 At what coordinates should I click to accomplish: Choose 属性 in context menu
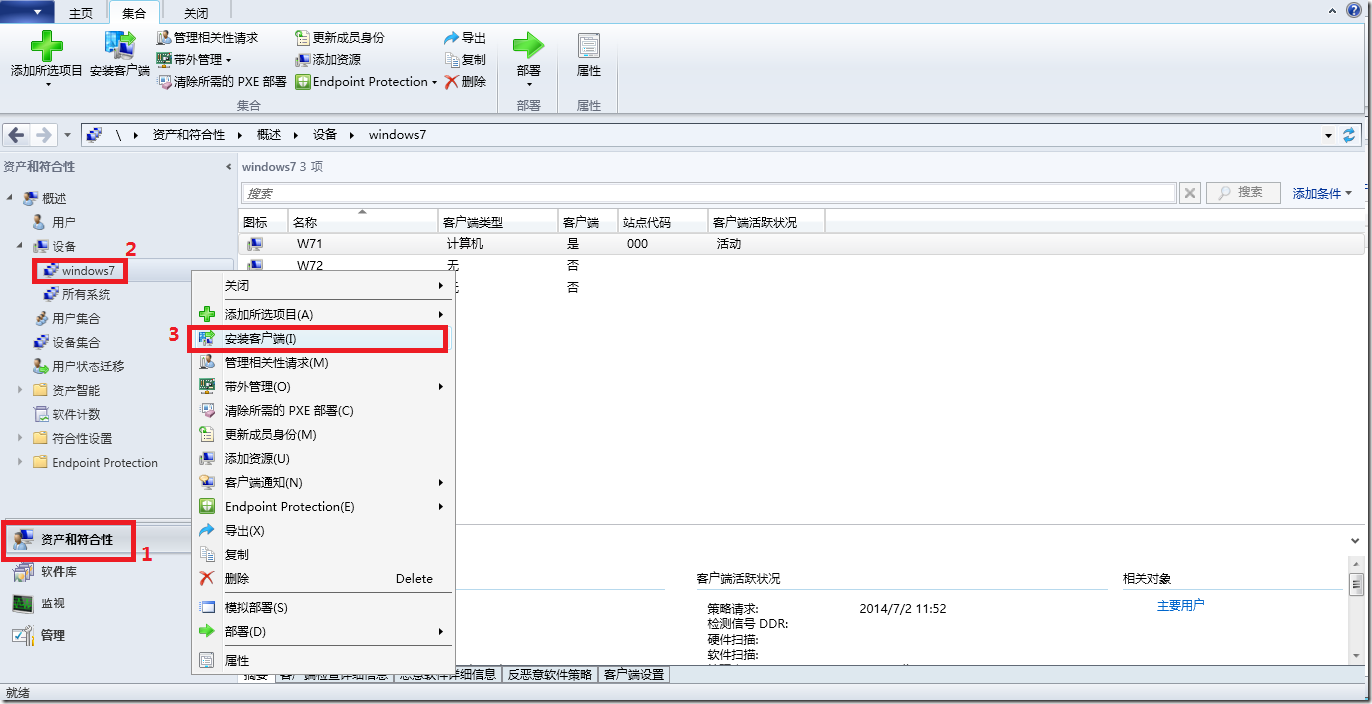tap(321, 660)
